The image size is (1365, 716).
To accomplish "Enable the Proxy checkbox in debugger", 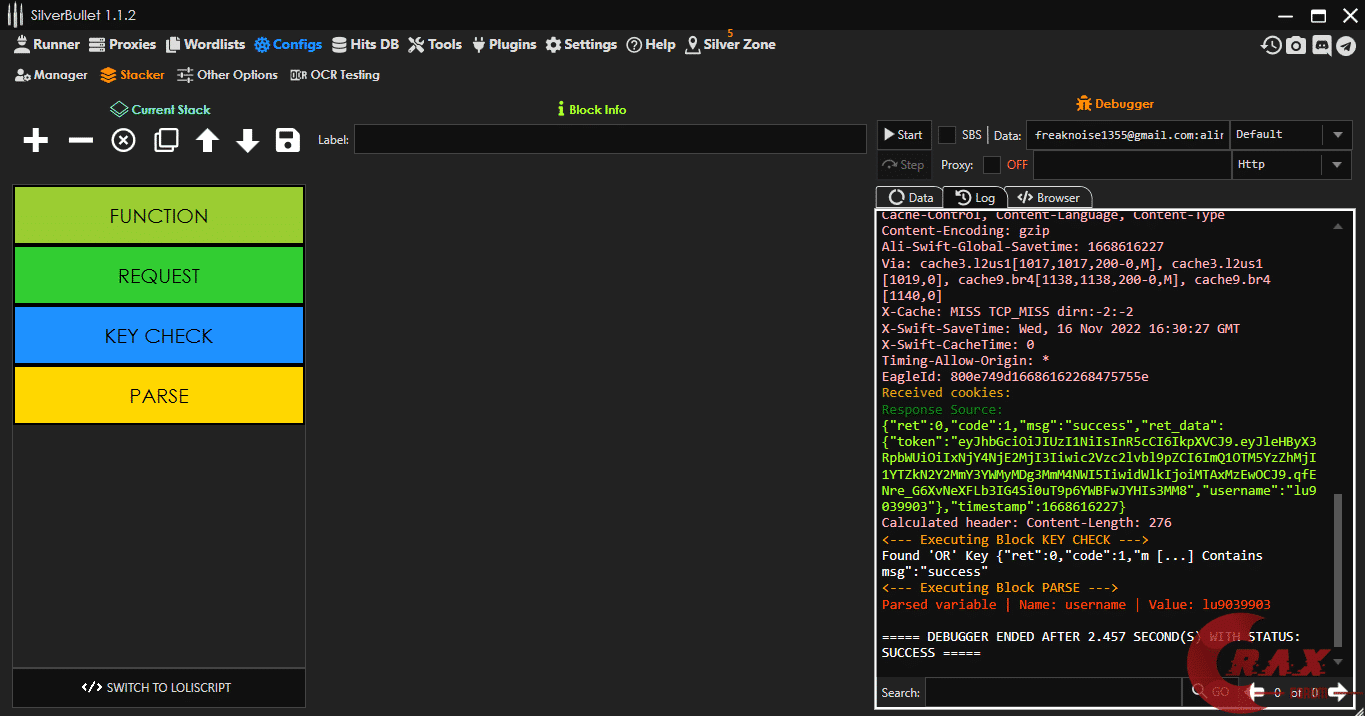I will click(x=991, y=165).
